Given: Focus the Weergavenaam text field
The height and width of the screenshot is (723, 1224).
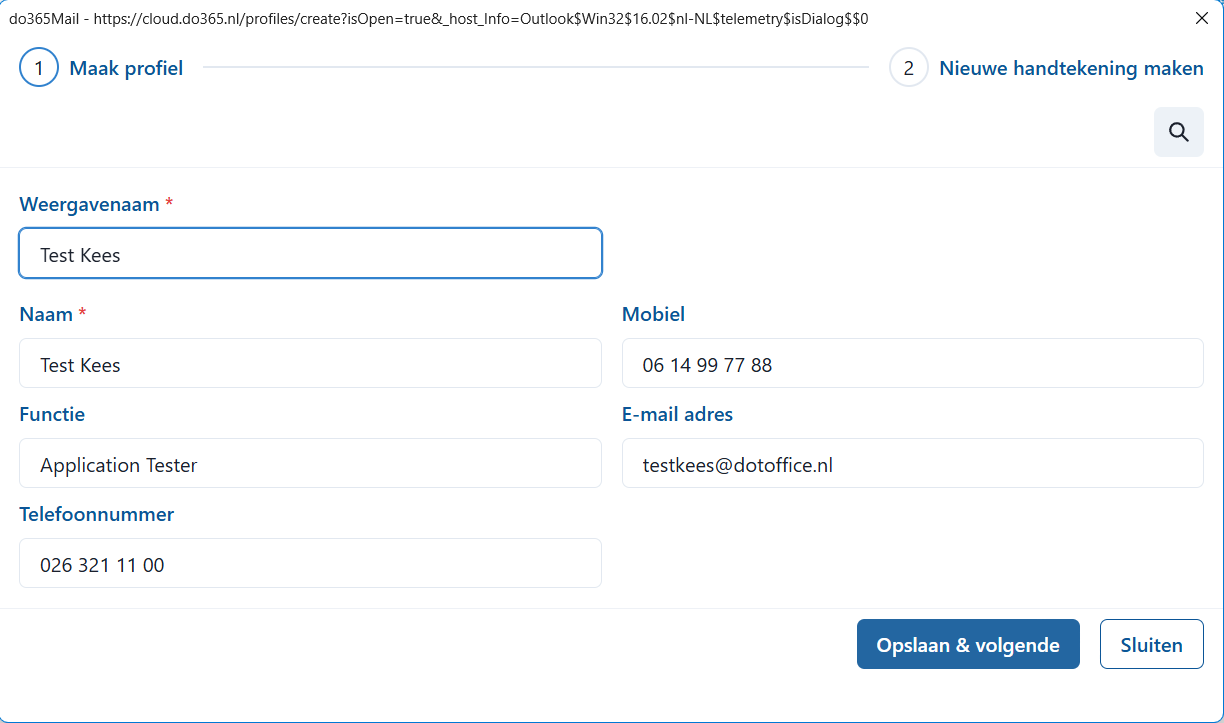Looking at the screenshot, I should (310, 254).
